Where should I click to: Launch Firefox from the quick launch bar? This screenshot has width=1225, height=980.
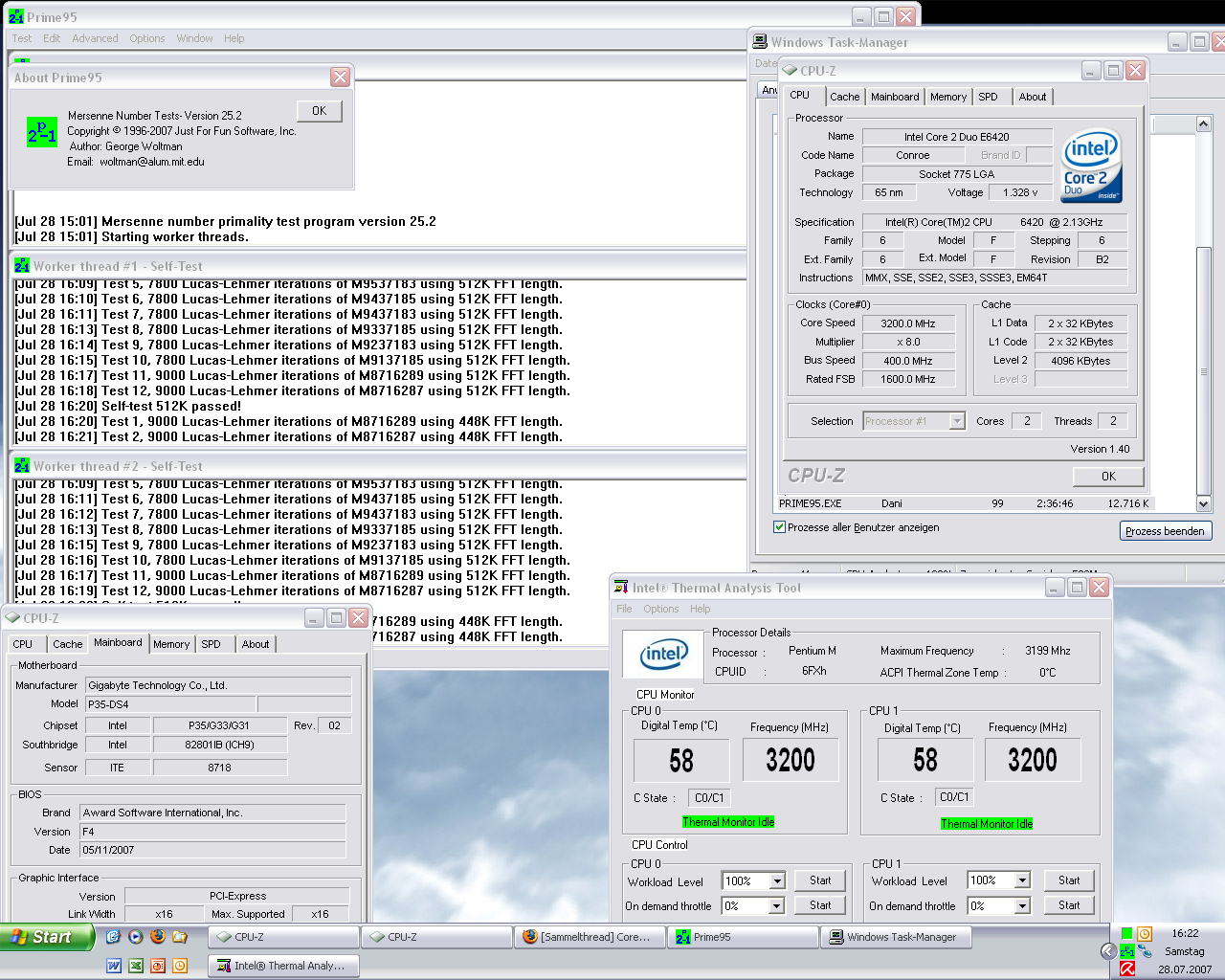[157, 937]
